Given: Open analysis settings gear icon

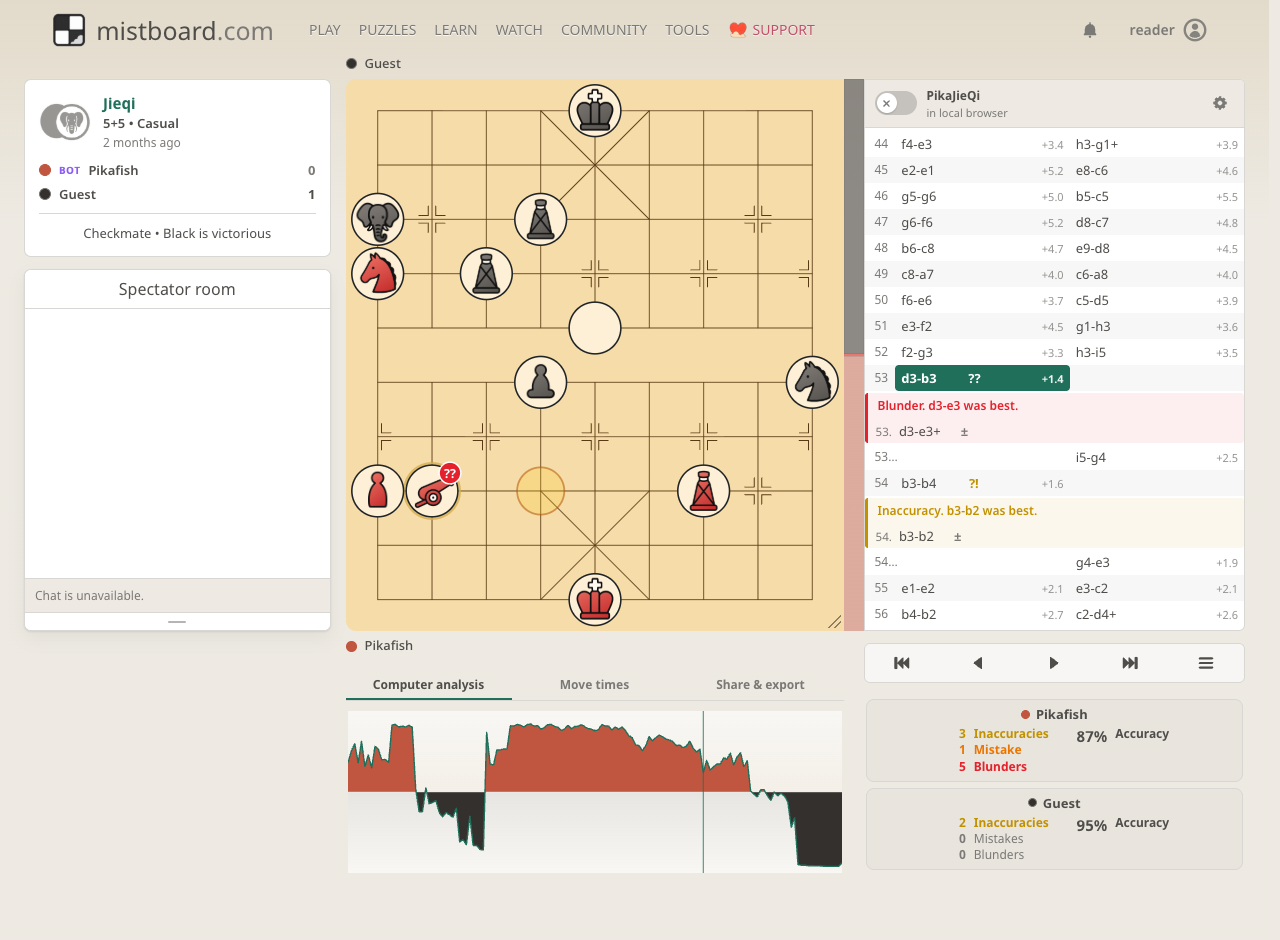Looking at the screenshot, I should click(x=1220, y=103).
